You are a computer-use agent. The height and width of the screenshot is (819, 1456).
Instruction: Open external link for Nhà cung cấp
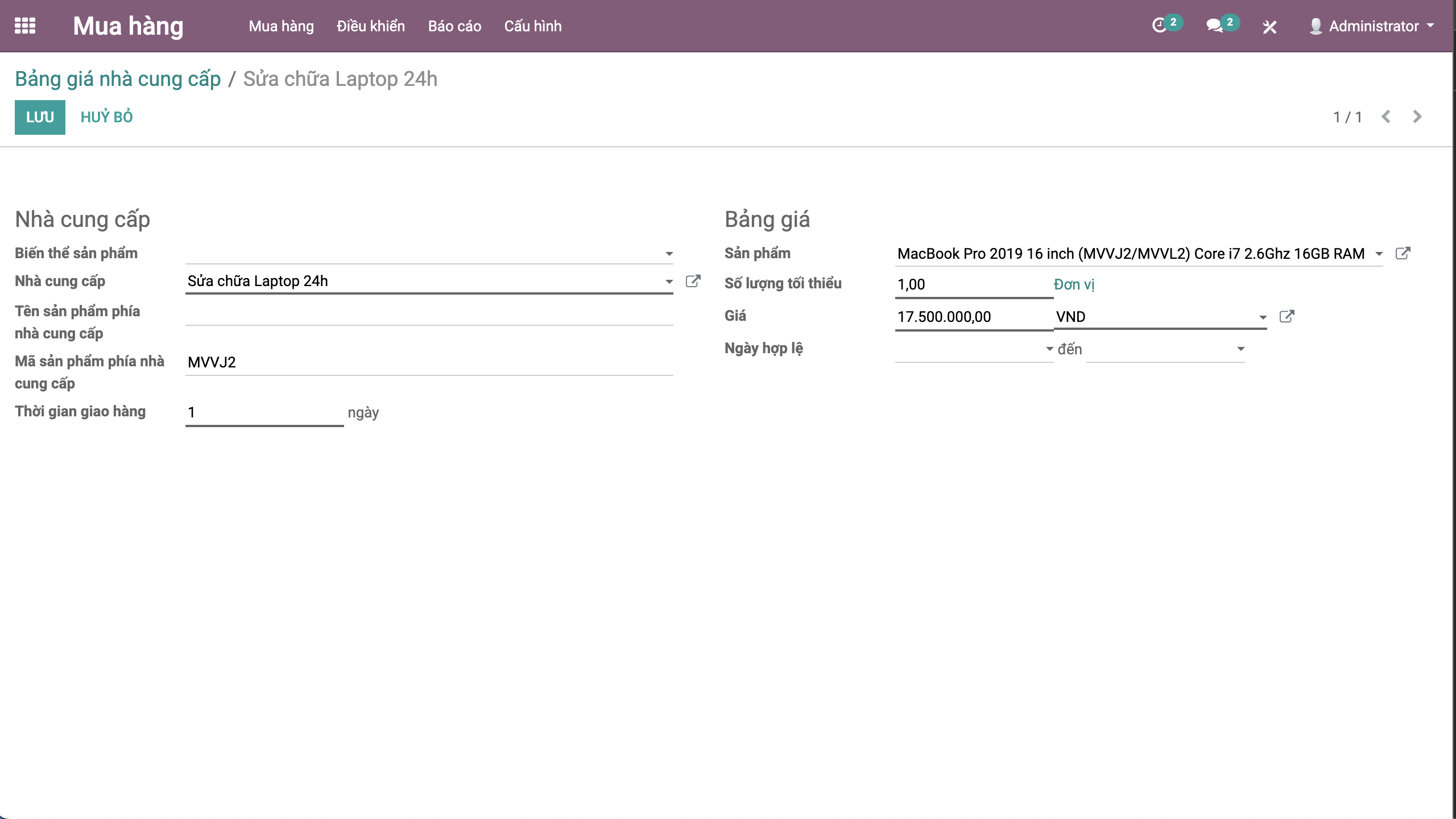(x=693, y=281)
